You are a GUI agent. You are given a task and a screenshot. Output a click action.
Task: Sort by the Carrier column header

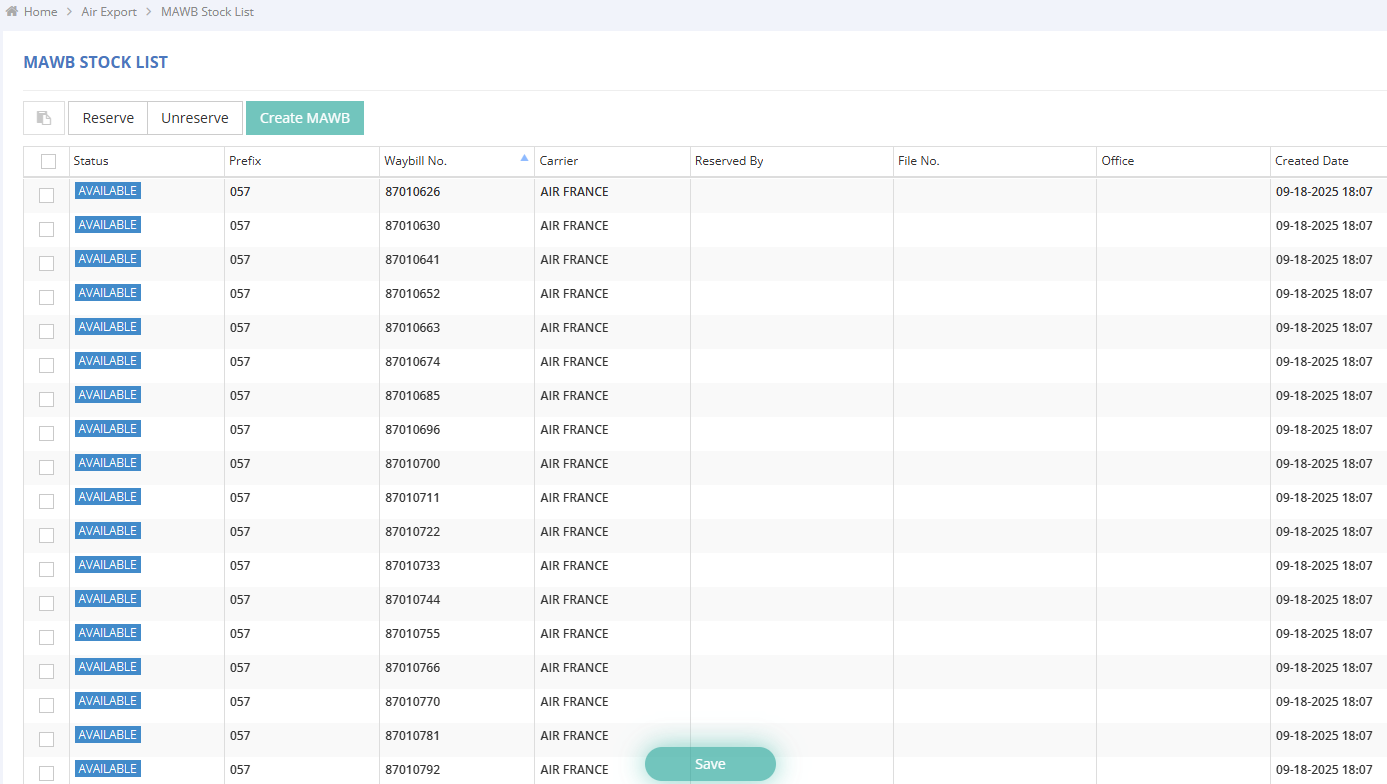[558, 161]
